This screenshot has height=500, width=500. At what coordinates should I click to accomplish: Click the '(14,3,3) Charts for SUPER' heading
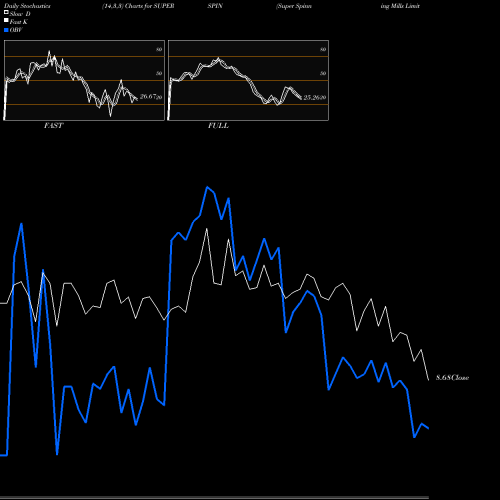click(138, 6)
